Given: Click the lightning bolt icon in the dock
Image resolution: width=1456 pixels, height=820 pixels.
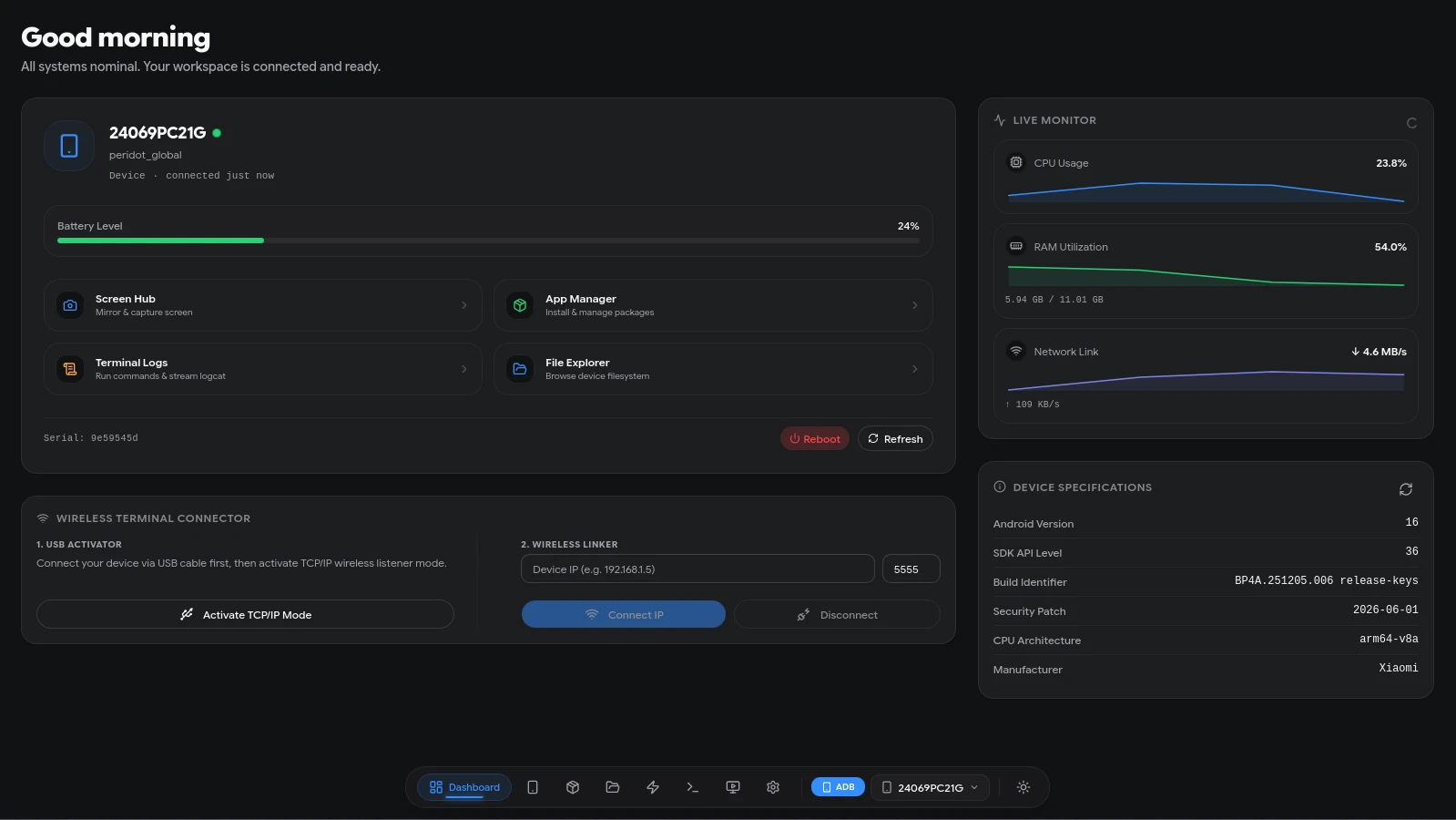Looking at the screenshot, I should [653, 787].
